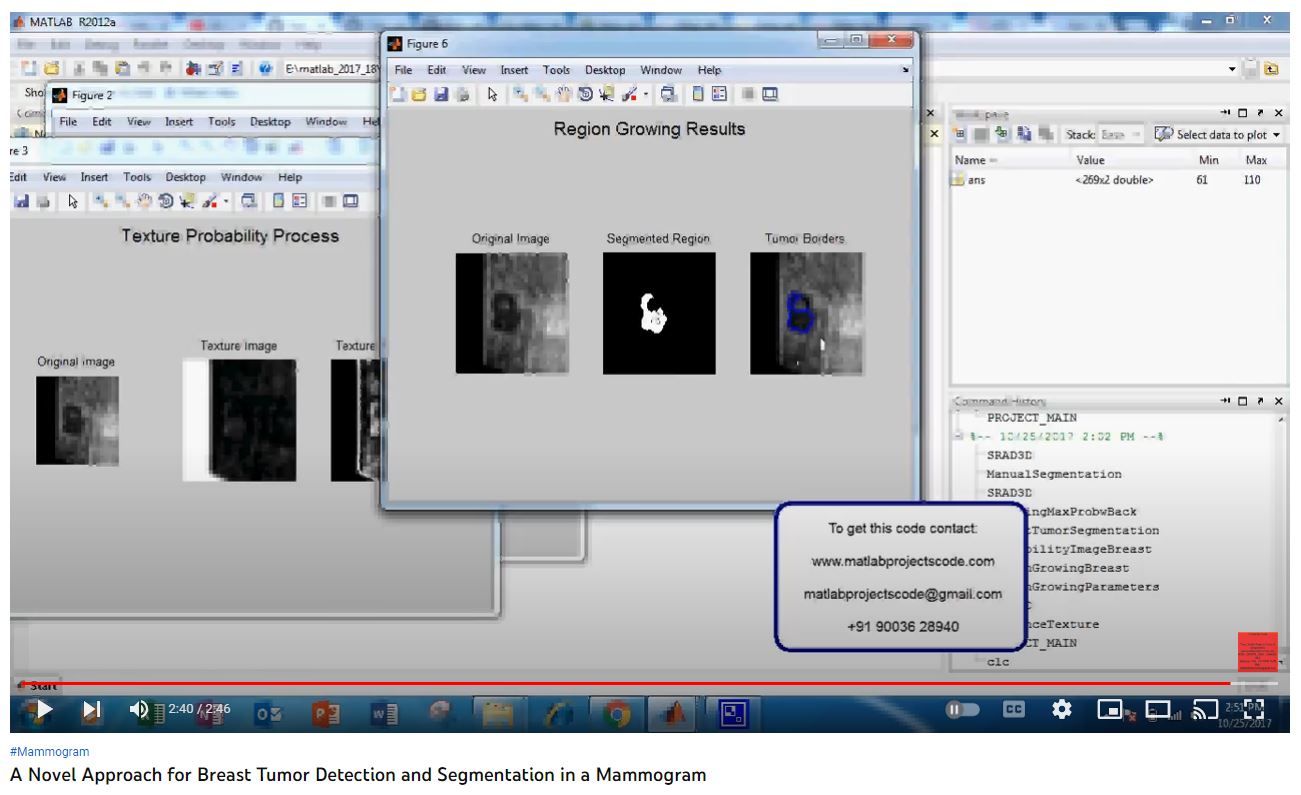Select the Rotate 3D tool in Figure 6
1301x795 pixels.
(x=585, y=95)
